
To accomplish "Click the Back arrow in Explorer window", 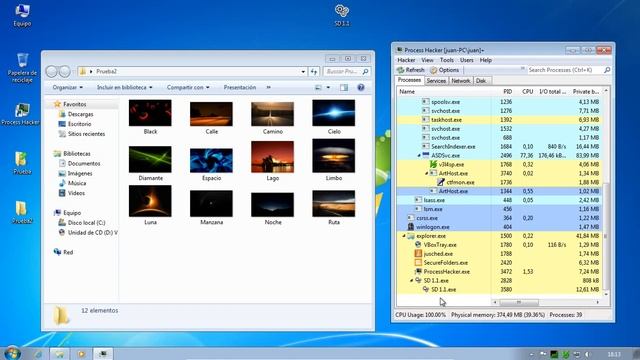I will pos(51,71).
